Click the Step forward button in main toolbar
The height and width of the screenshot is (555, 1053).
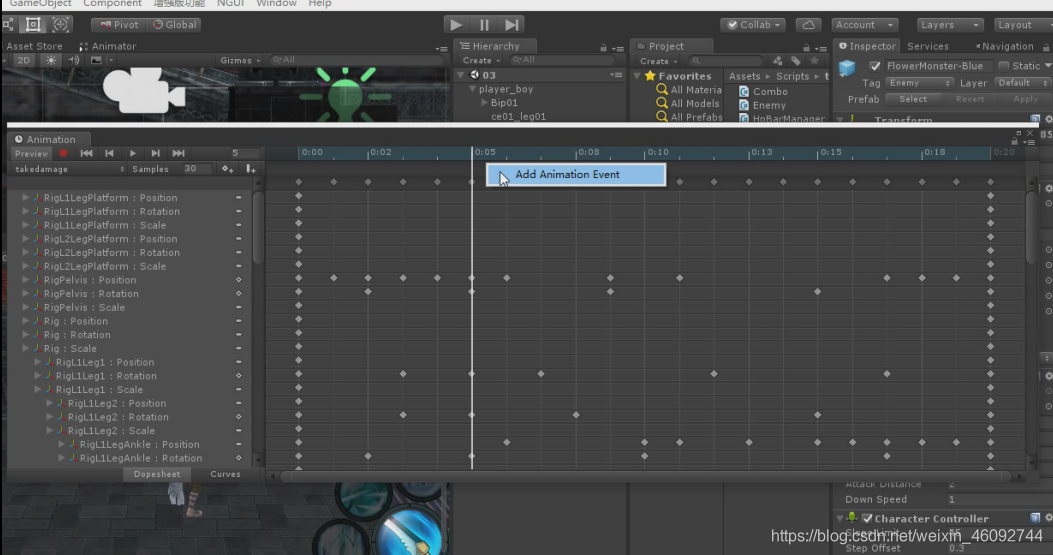pos(511,25)
